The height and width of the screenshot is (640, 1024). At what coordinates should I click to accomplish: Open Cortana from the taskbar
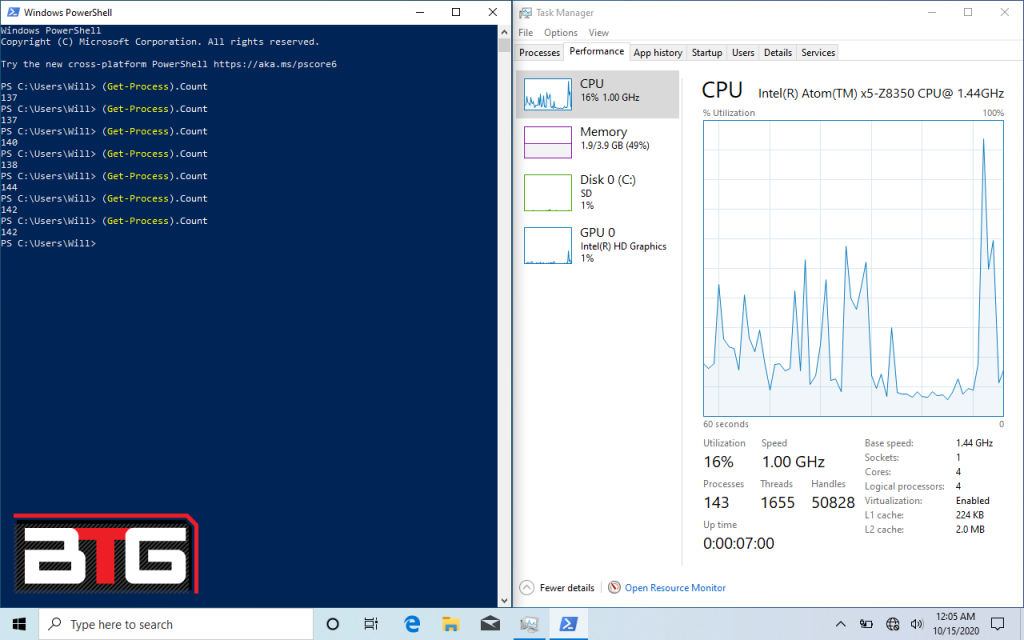[x=332, y=624]
